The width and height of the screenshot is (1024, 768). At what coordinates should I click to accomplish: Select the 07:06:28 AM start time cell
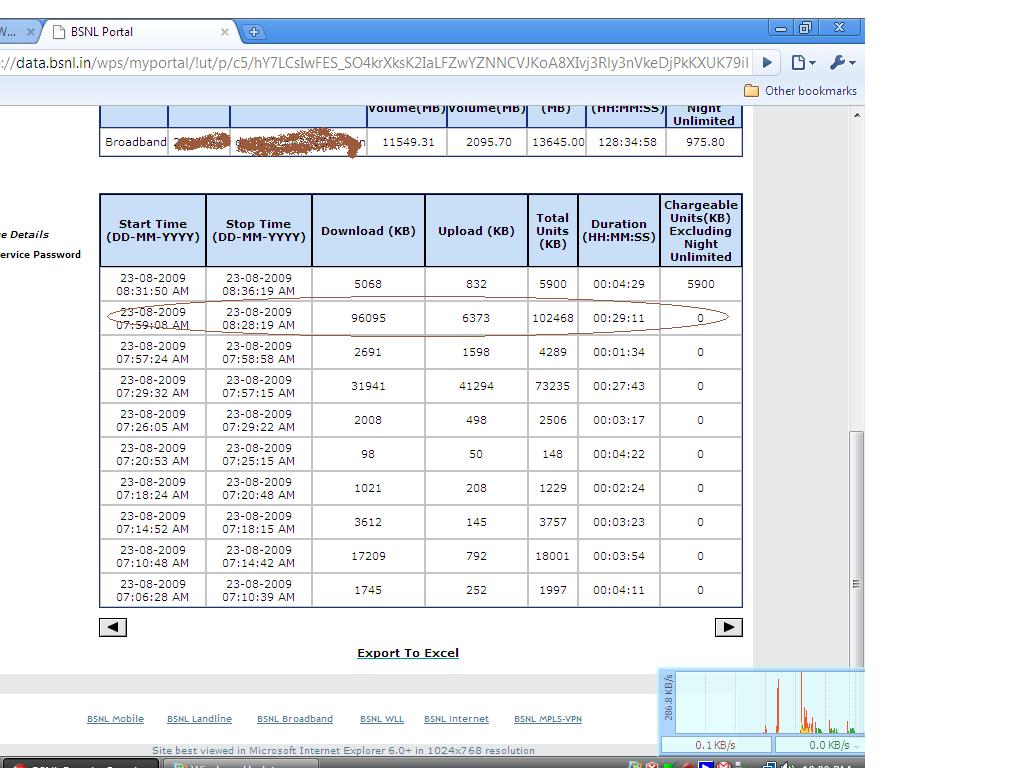[153, 590]
